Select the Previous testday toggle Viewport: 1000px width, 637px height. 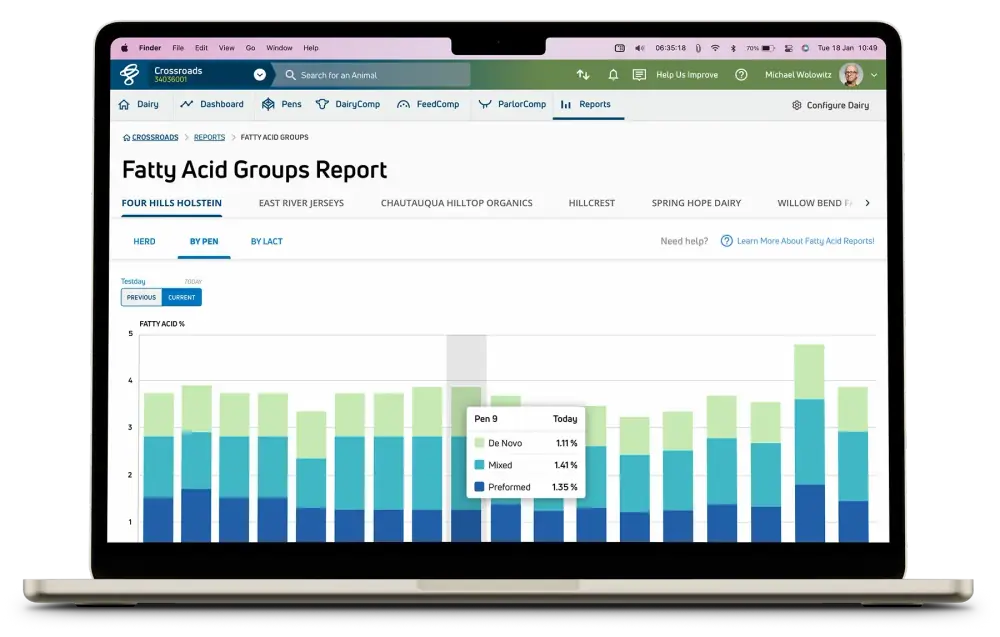click(142, 297)
